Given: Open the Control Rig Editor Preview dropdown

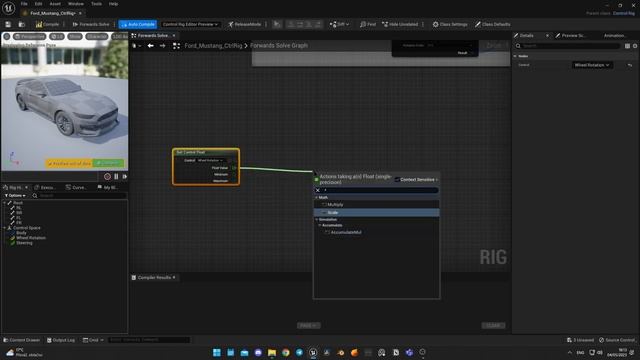Looking at the screenshot, I should (190, 24).
